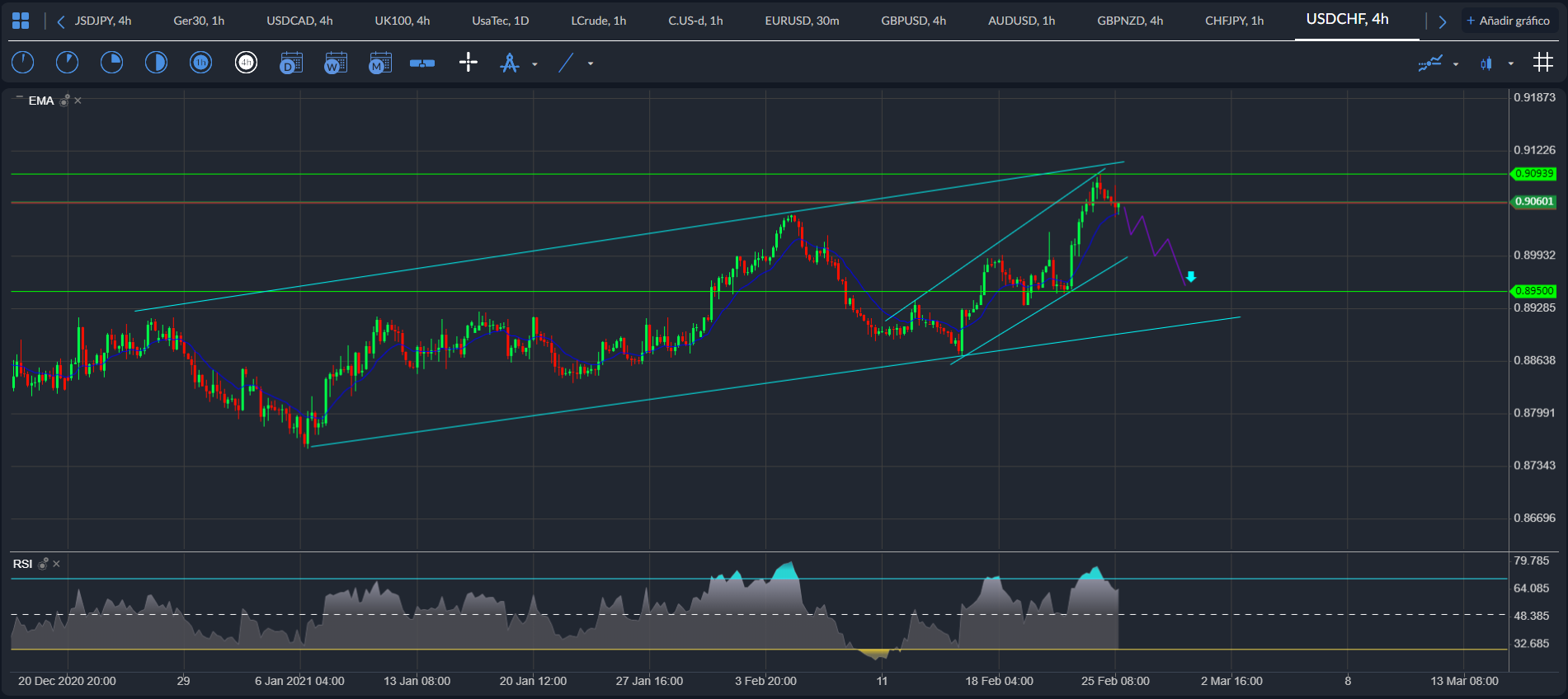Image resolution: width=1568 pixels, height=699 pixels.
Task: Select the 0.89500 green price level label
Action: pos(1533,291)
